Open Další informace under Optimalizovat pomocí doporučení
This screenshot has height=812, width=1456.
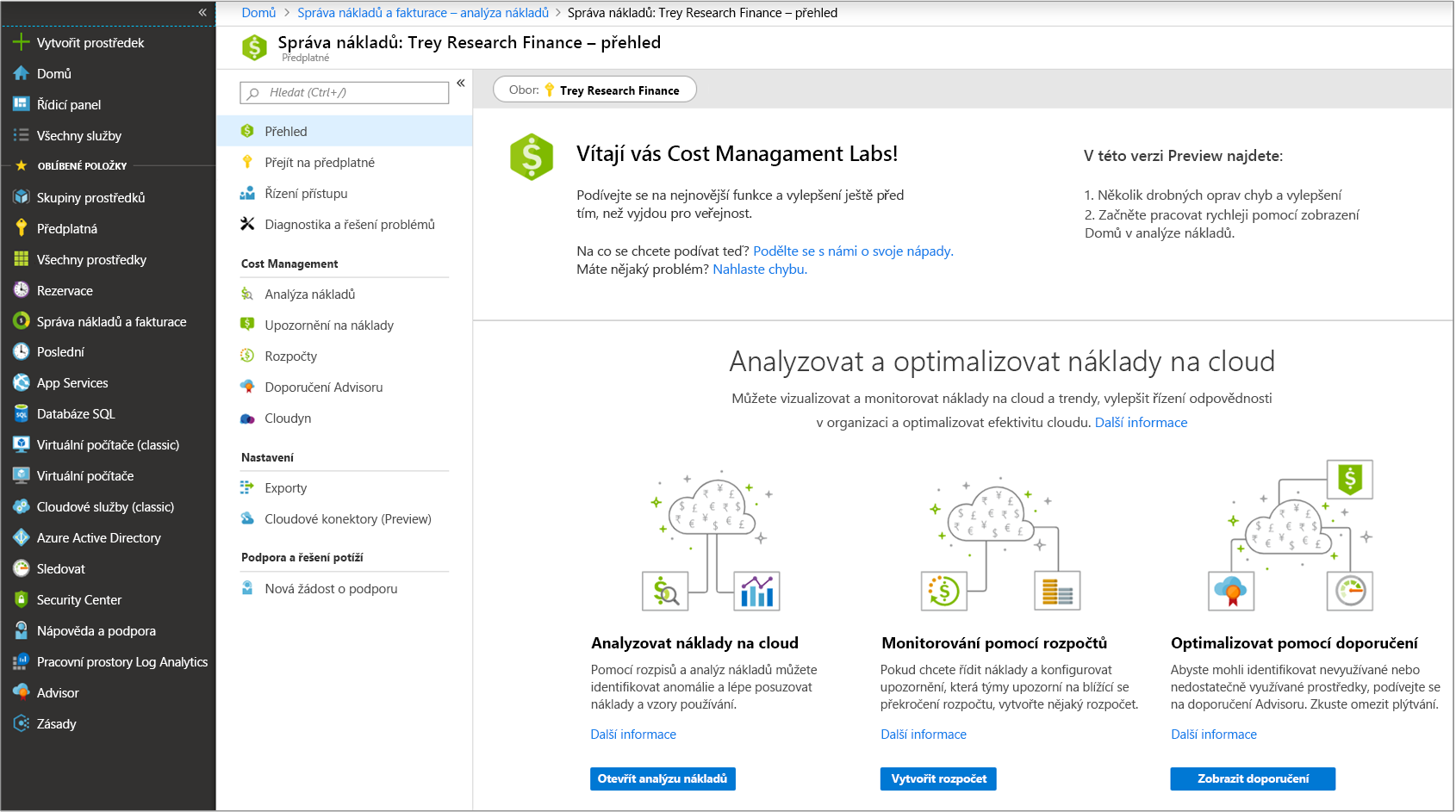tap(1214, 735)
